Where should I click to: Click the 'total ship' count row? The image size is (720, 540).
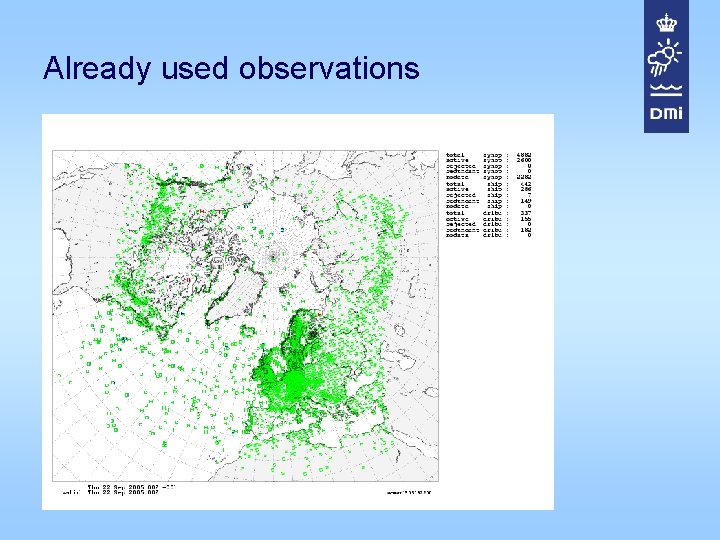489,184
